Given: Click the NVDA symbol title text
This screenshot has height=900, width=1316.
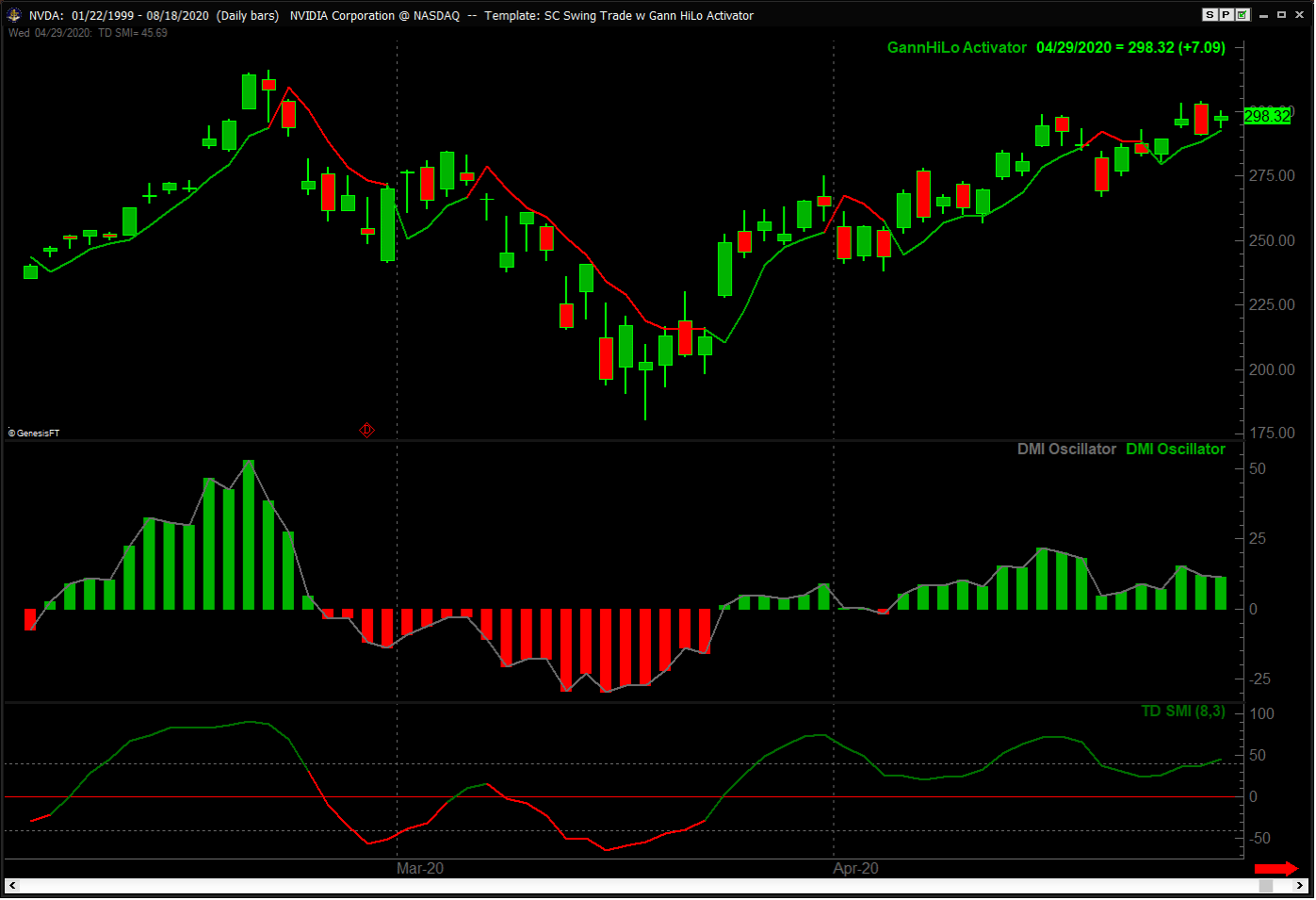Looking at the screenshot, I should (x=45, y=16).
